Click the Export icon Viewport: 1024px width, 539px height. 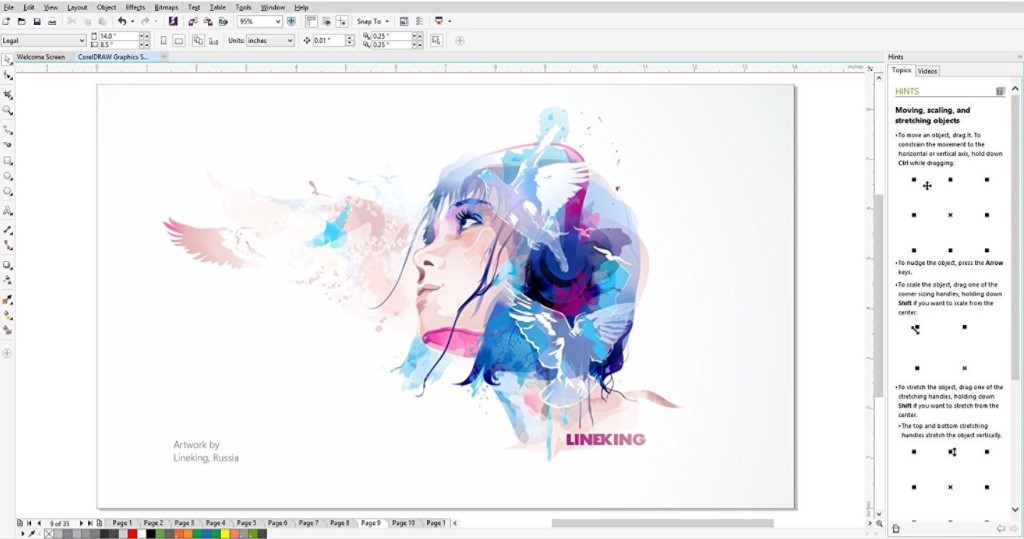click(x=208, y=22)
